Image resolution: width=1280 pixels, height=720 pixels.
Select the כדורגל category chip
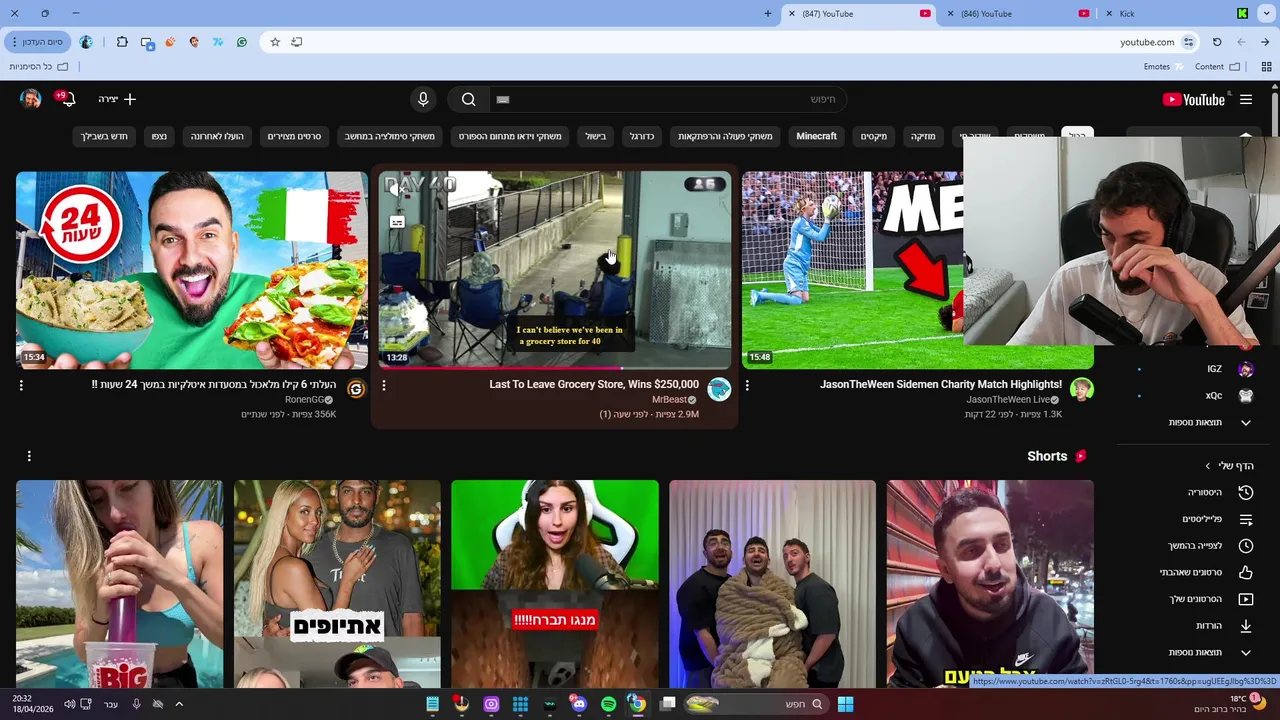pyautogui.click(x=641, y=136)
